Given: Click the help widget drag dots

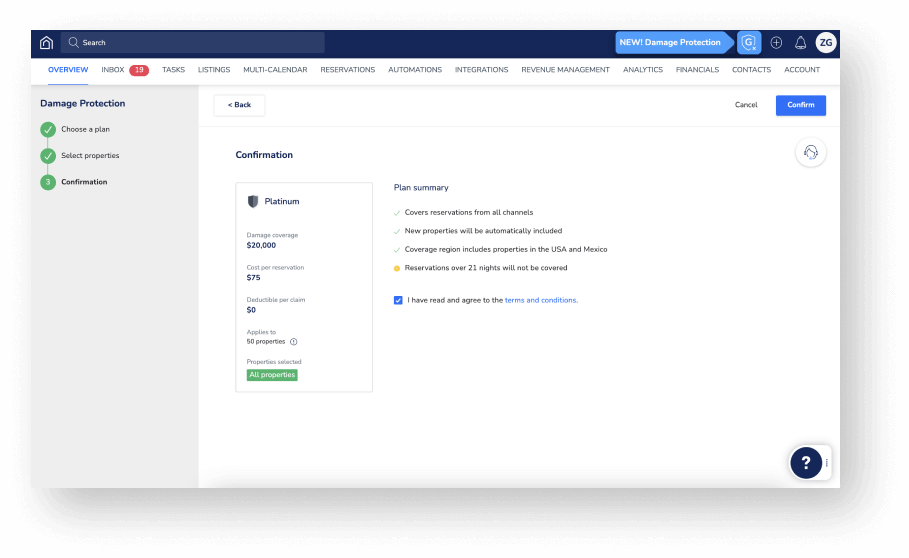Looking at the screenshot, I should (827, 462).
